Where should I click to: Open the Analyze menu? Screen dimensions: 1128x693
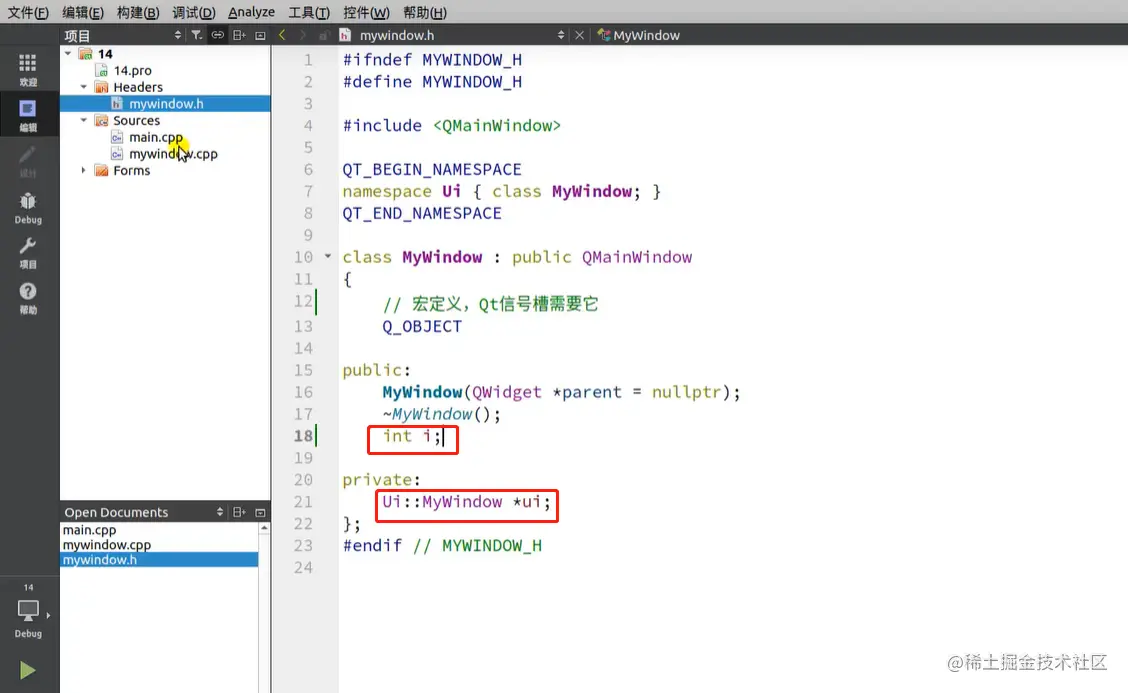tap(251, 12)
